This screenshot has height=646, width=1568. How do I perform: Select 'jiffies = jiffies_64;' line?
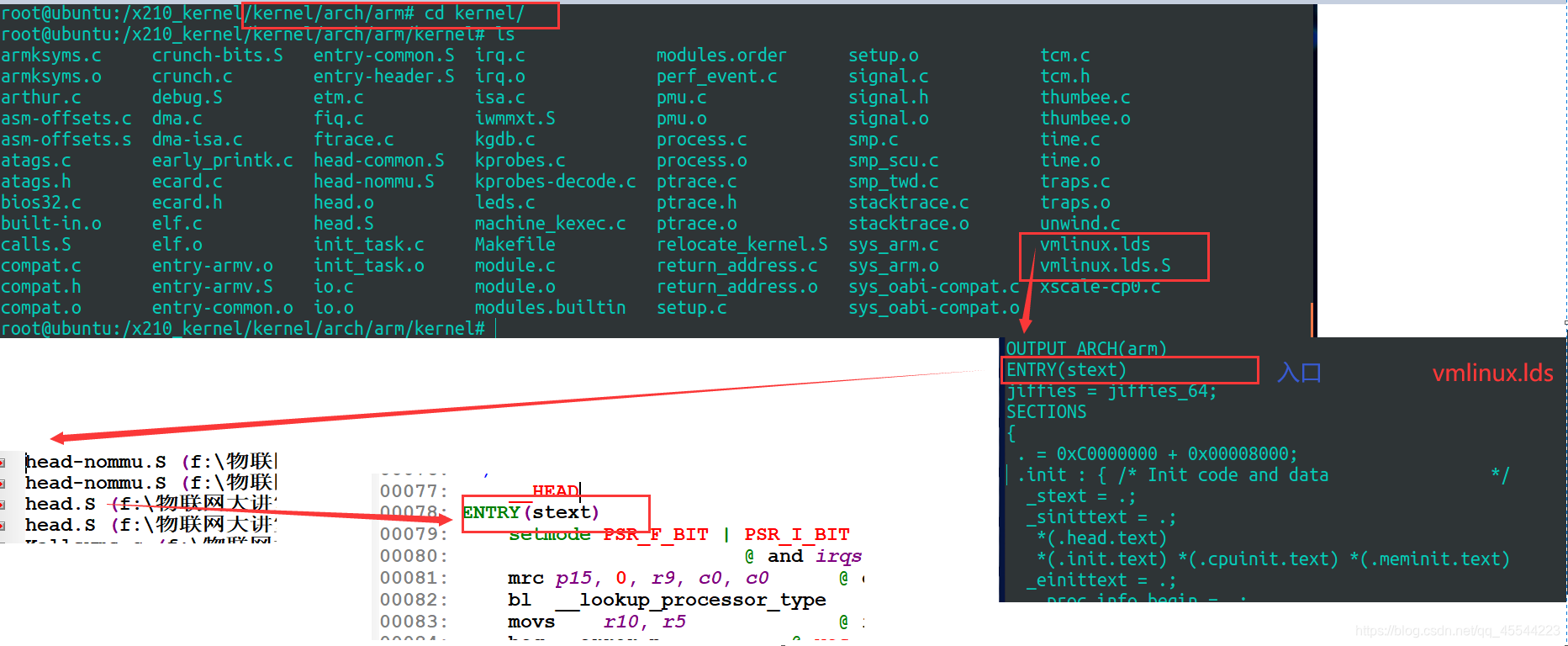(1111, 391)
